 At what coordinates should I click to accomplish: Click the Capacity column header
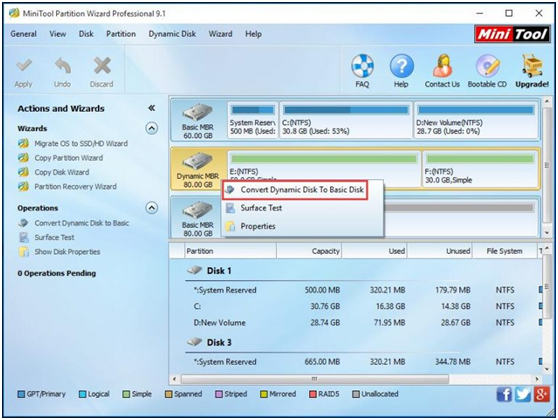(309, 251)
